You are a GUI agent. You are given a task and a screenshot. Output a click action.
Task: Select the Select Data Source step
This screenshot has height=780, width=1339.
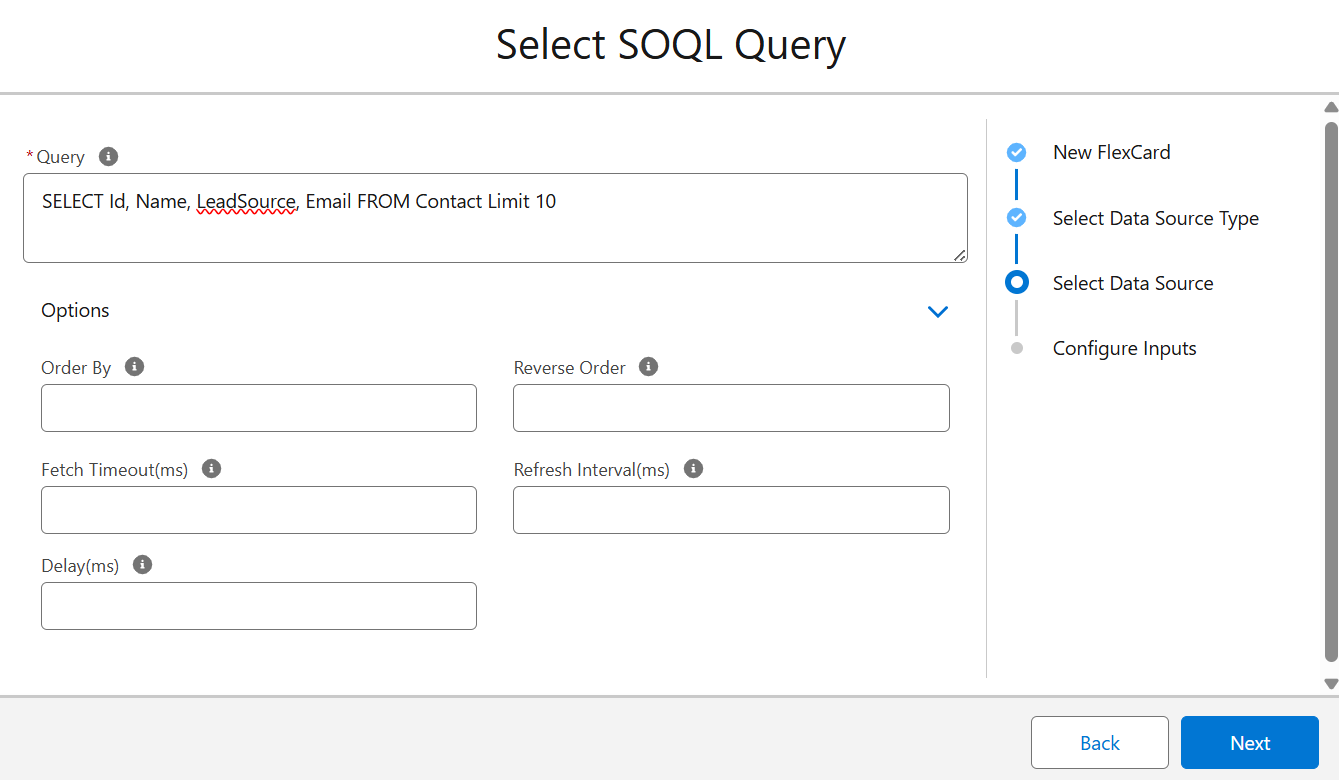[1132, 283]
